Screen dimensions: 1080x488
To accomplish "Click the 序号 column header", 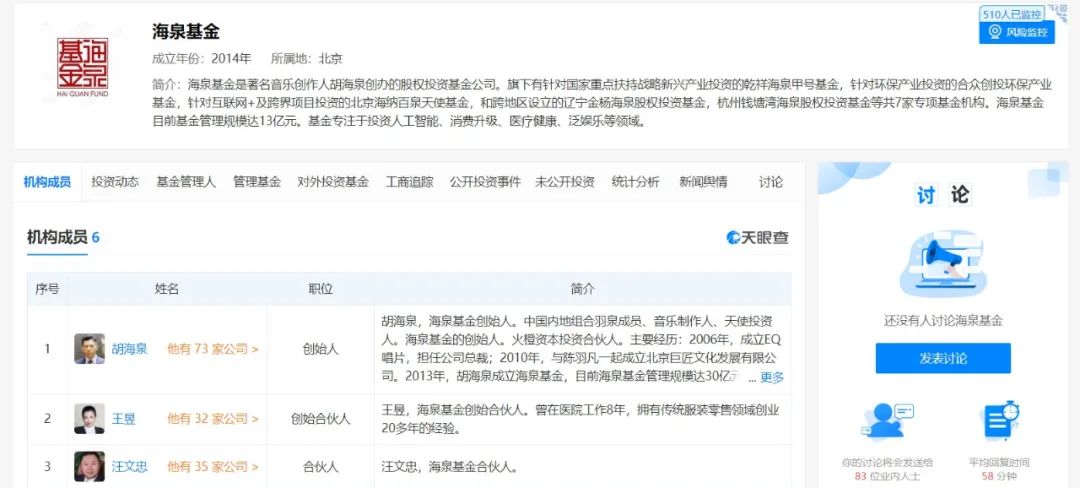I will (47, 289).
